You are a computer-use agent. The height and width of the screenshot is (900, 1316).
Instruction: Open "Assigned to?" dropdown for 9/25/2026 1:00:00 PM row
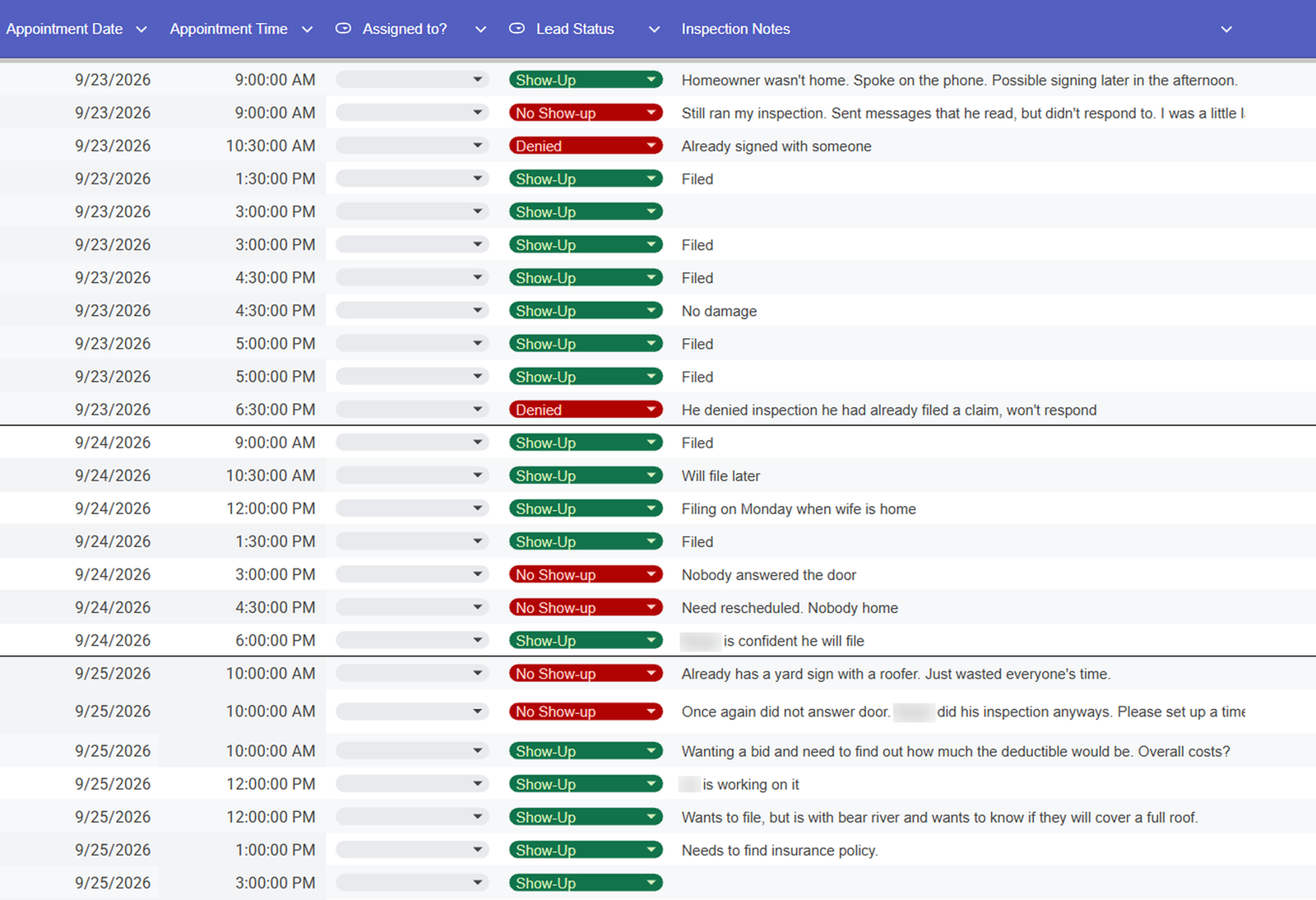[412, 850]
